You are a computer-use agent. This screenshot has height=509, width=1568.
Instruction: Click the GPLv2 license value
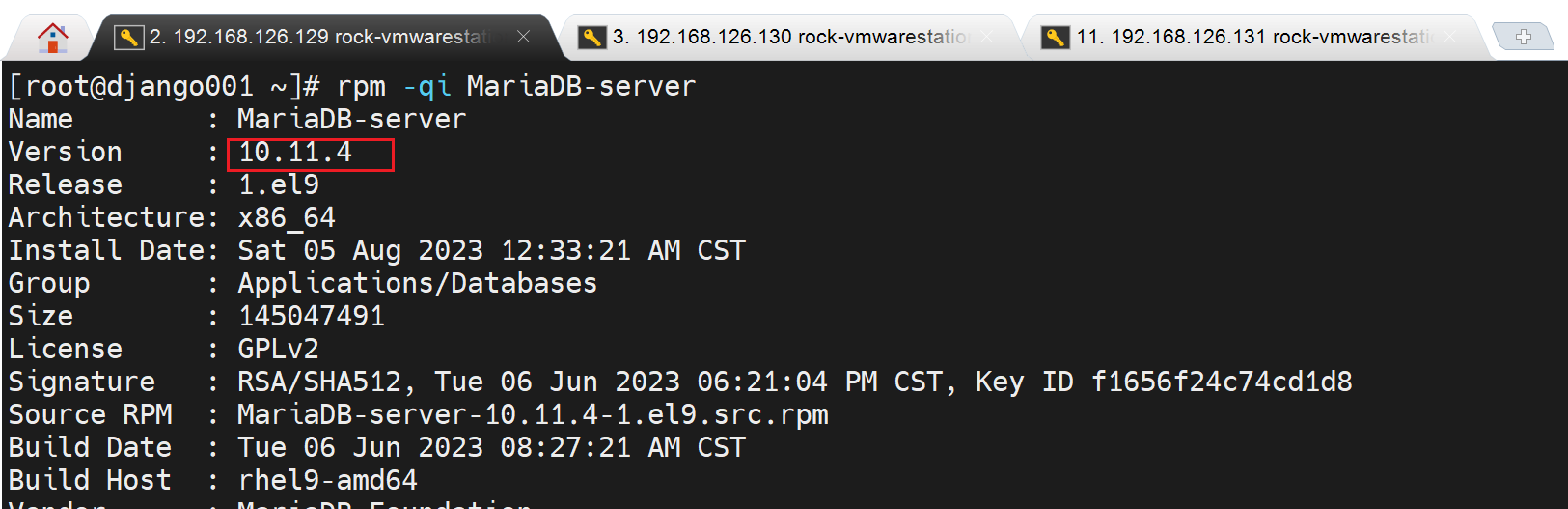[278, 350]
